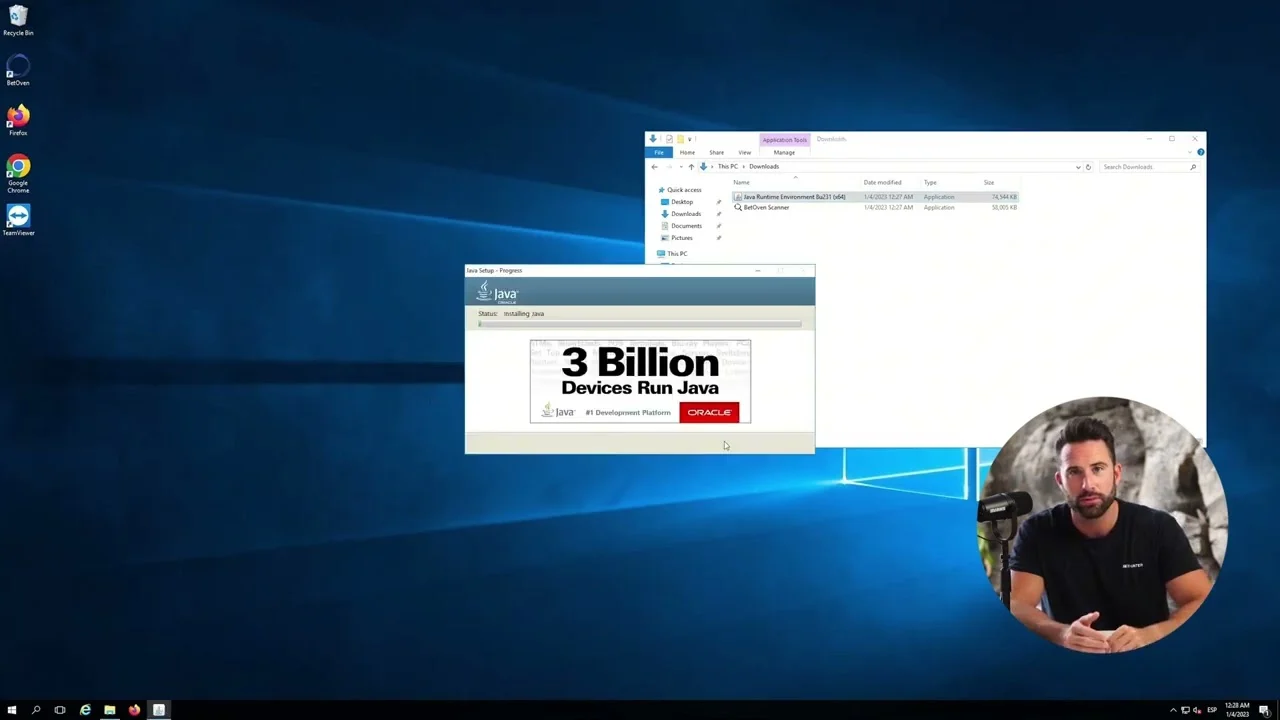
Task: Click Properties icon in Quick Access Toolbar
Action: pos(669,139)
